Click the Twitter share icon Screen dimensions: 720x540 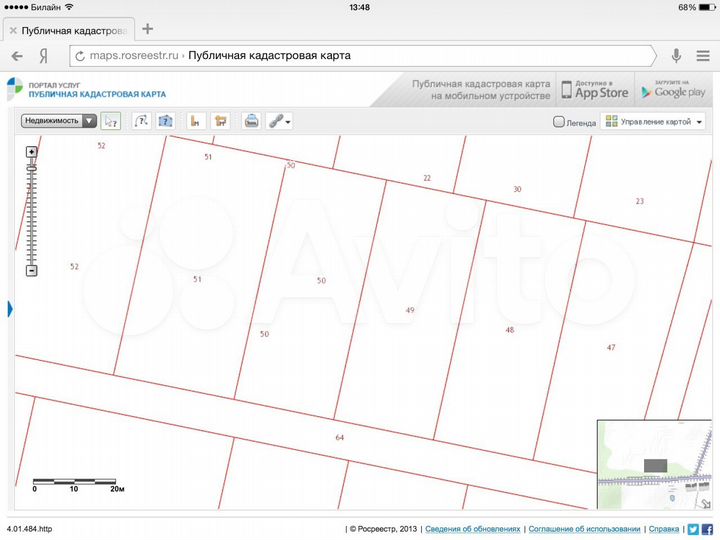[x=693, y=529]
